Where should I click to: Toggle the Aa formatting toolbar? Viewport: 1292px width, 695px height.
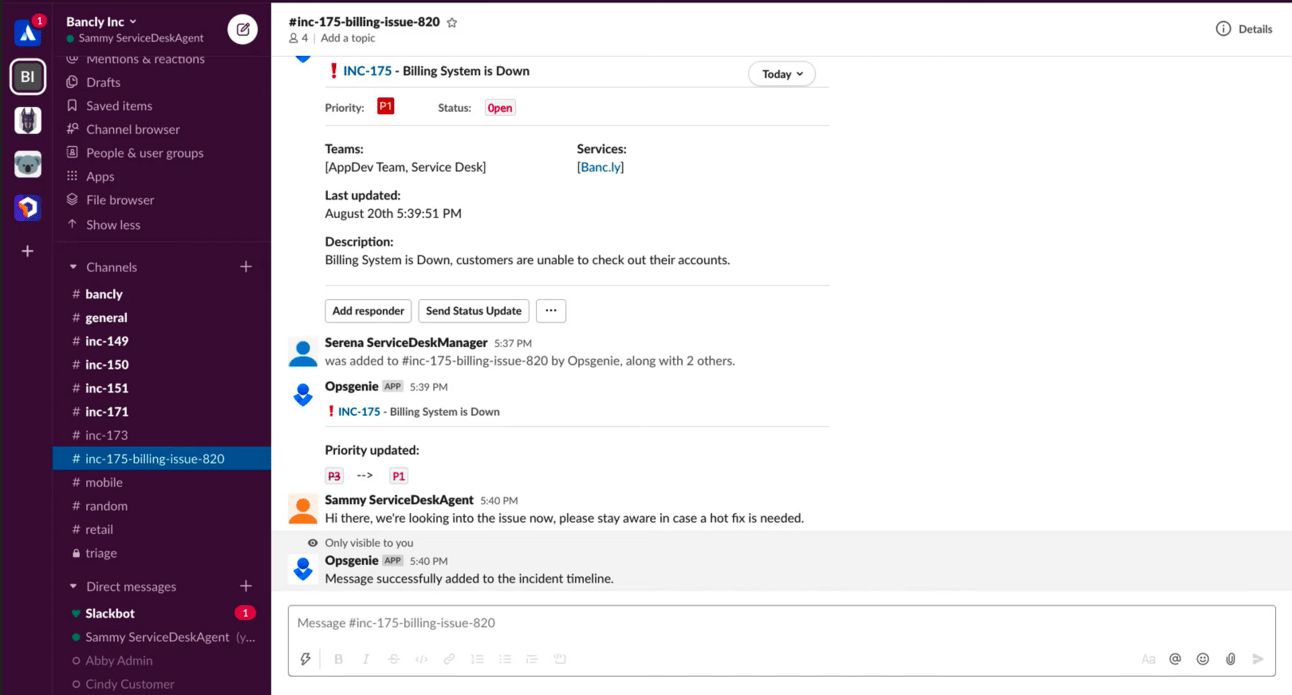tap(1148, 659)
